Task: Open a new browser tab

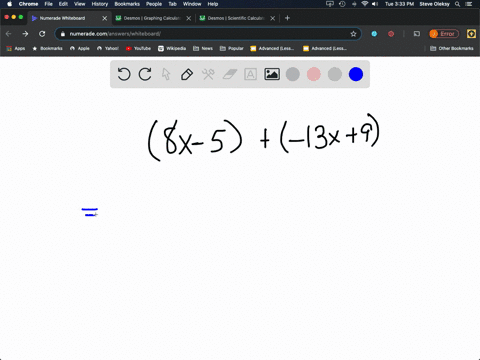Action: point(287,18)
